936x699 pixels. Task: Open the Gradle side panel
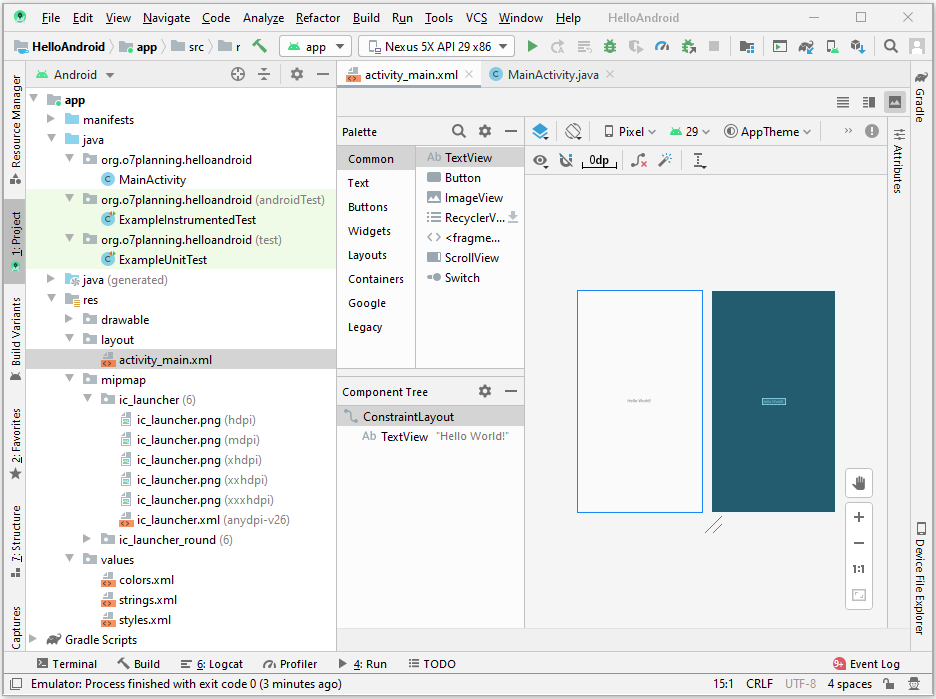[x=920, y=96]
